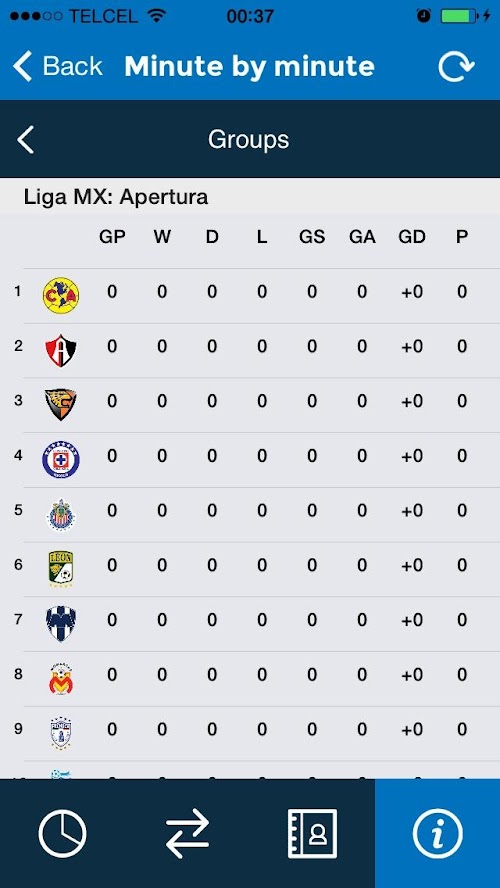Tap the GP column header
Image resolution: width=500 pixels, height=888 pixels.
tap(112, 237)
